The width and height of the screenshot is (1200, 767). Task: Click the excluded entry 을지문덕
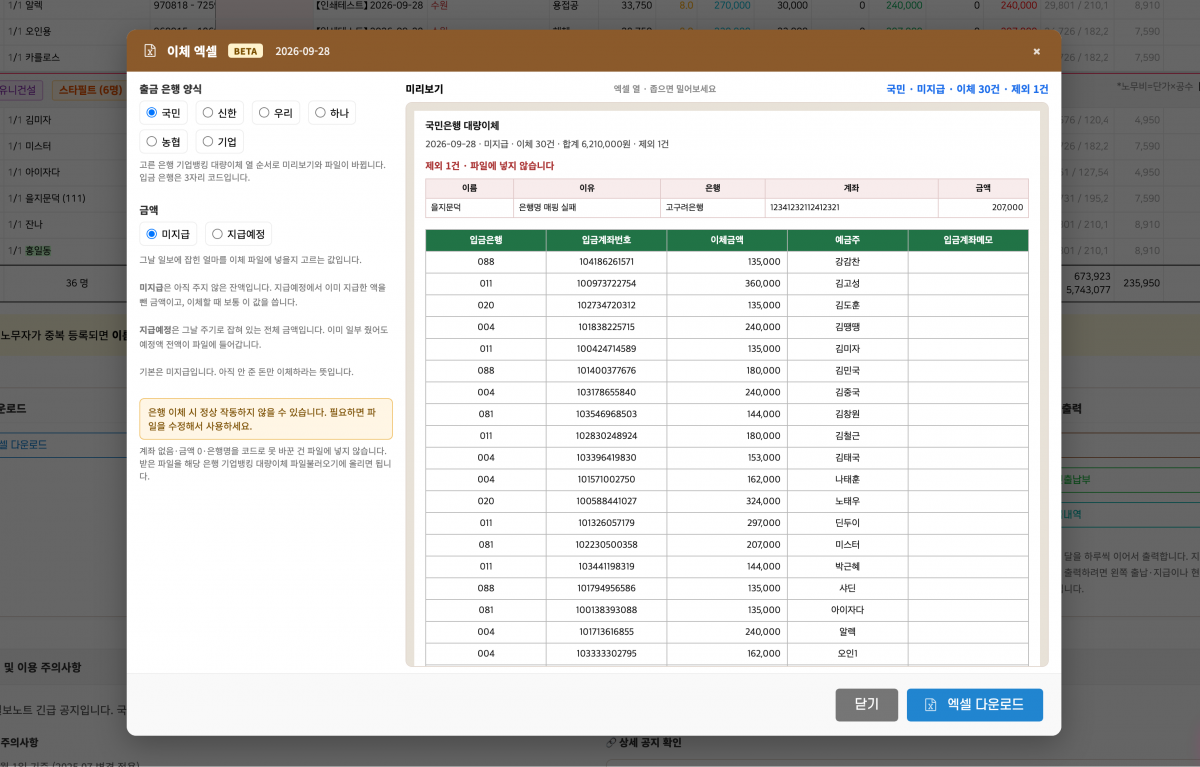coord(469,208)
